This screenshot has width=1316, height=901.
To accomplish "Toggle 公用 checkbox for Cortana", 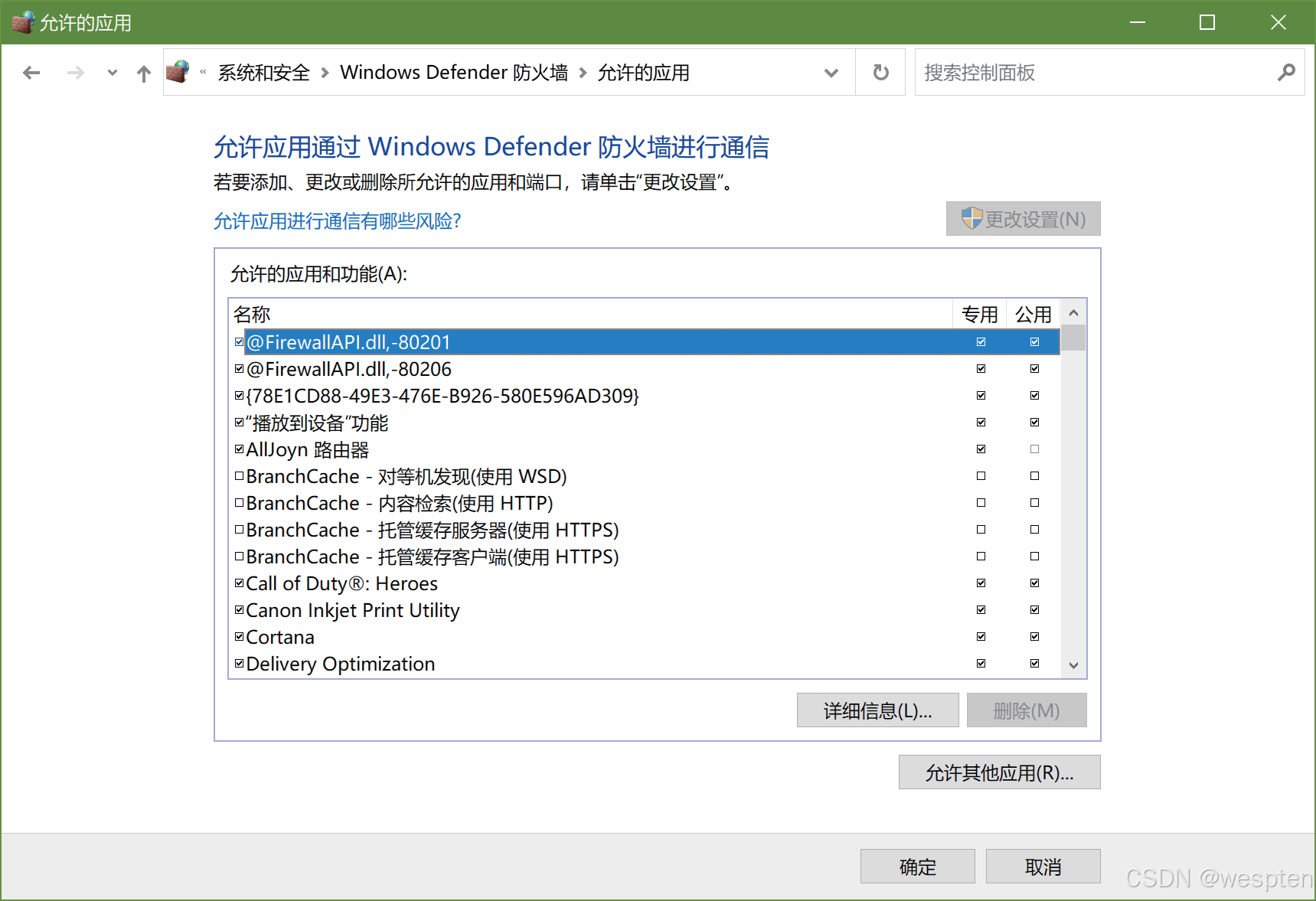I will (1035, 637).
